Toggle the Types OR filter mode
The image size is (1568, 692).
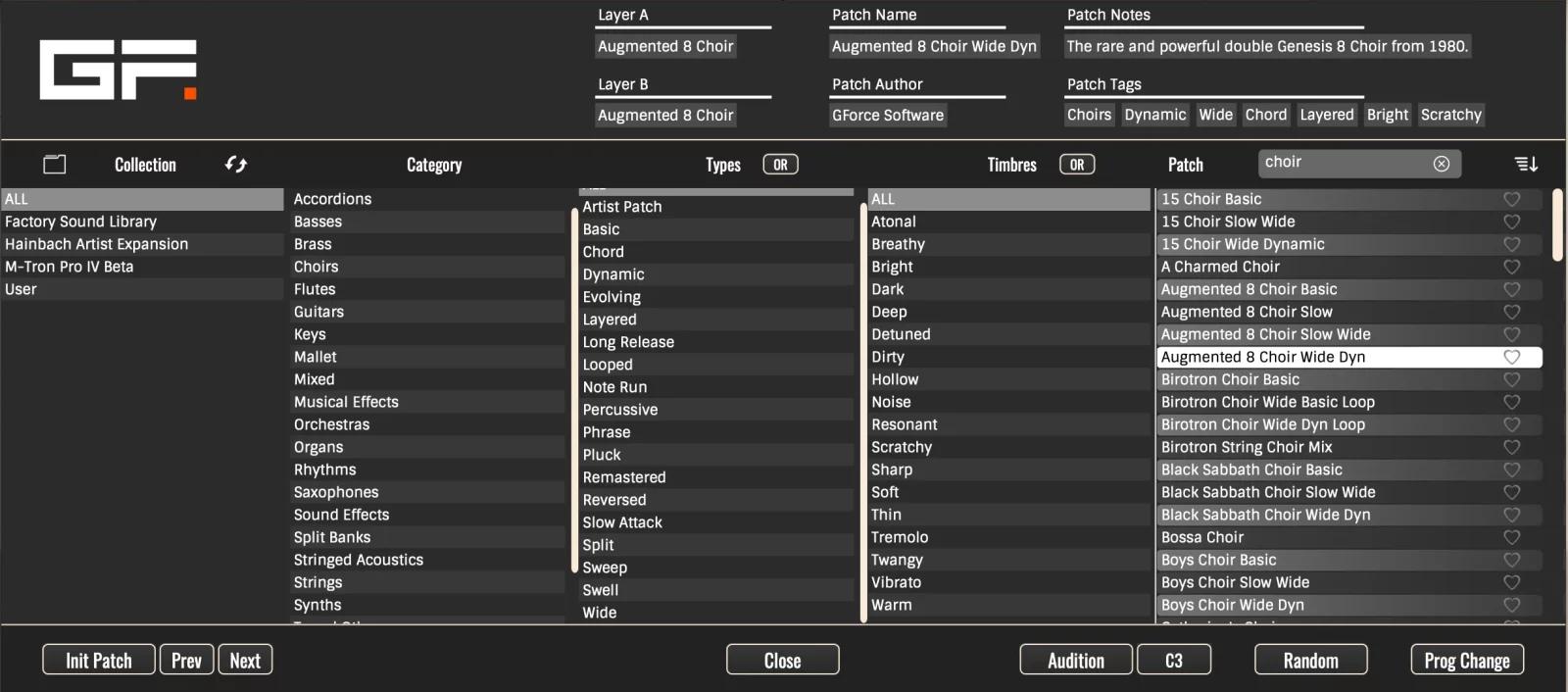(x=780, y=165)
